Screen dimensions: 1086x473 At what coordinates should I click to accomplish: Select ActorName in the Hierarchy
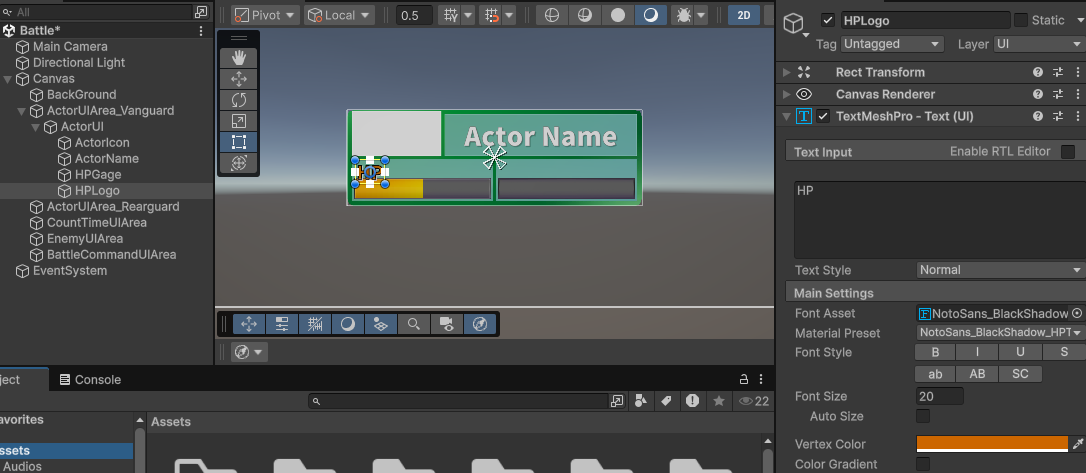point(106,159)
